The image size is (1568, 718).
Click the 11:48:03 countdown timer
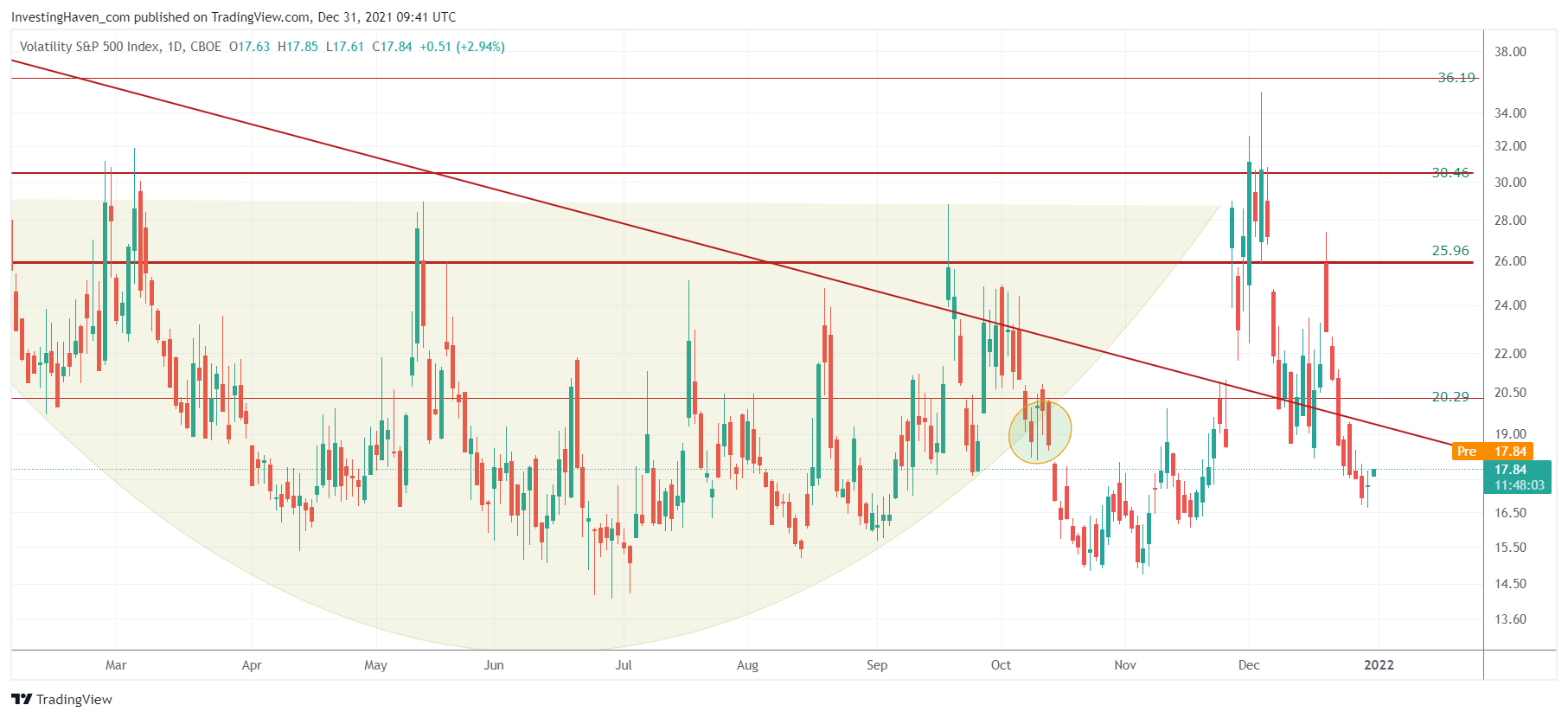[x=1519, y=485]
